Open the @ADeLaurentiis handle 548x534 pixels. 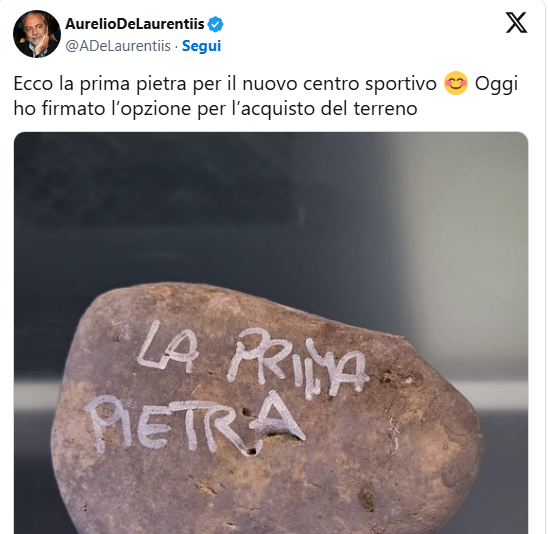tap(118, 46)
